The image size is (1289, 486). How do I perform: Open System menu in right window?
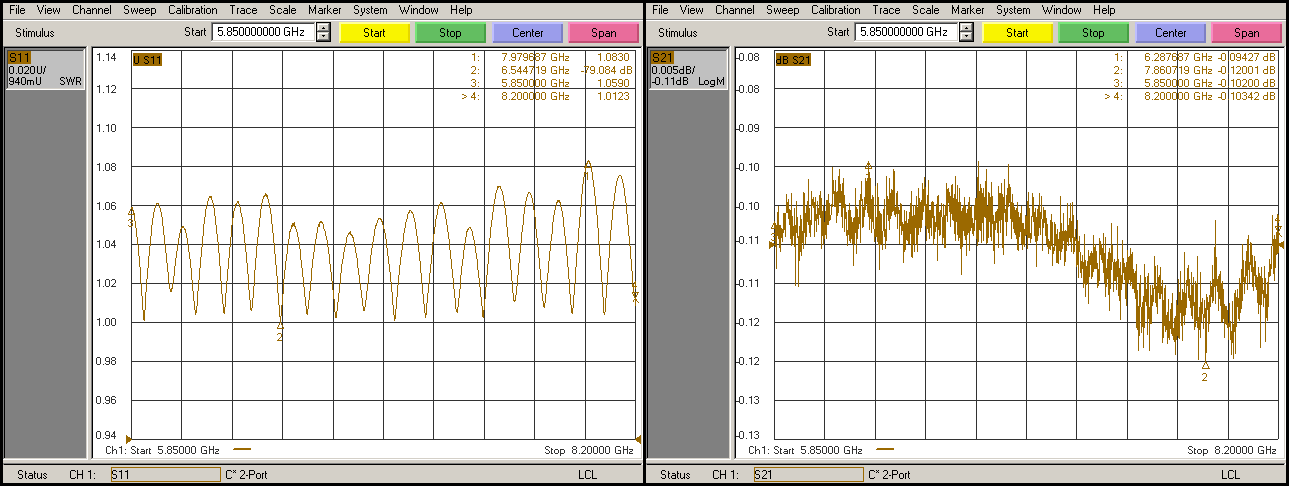(x=1013, y=10)
